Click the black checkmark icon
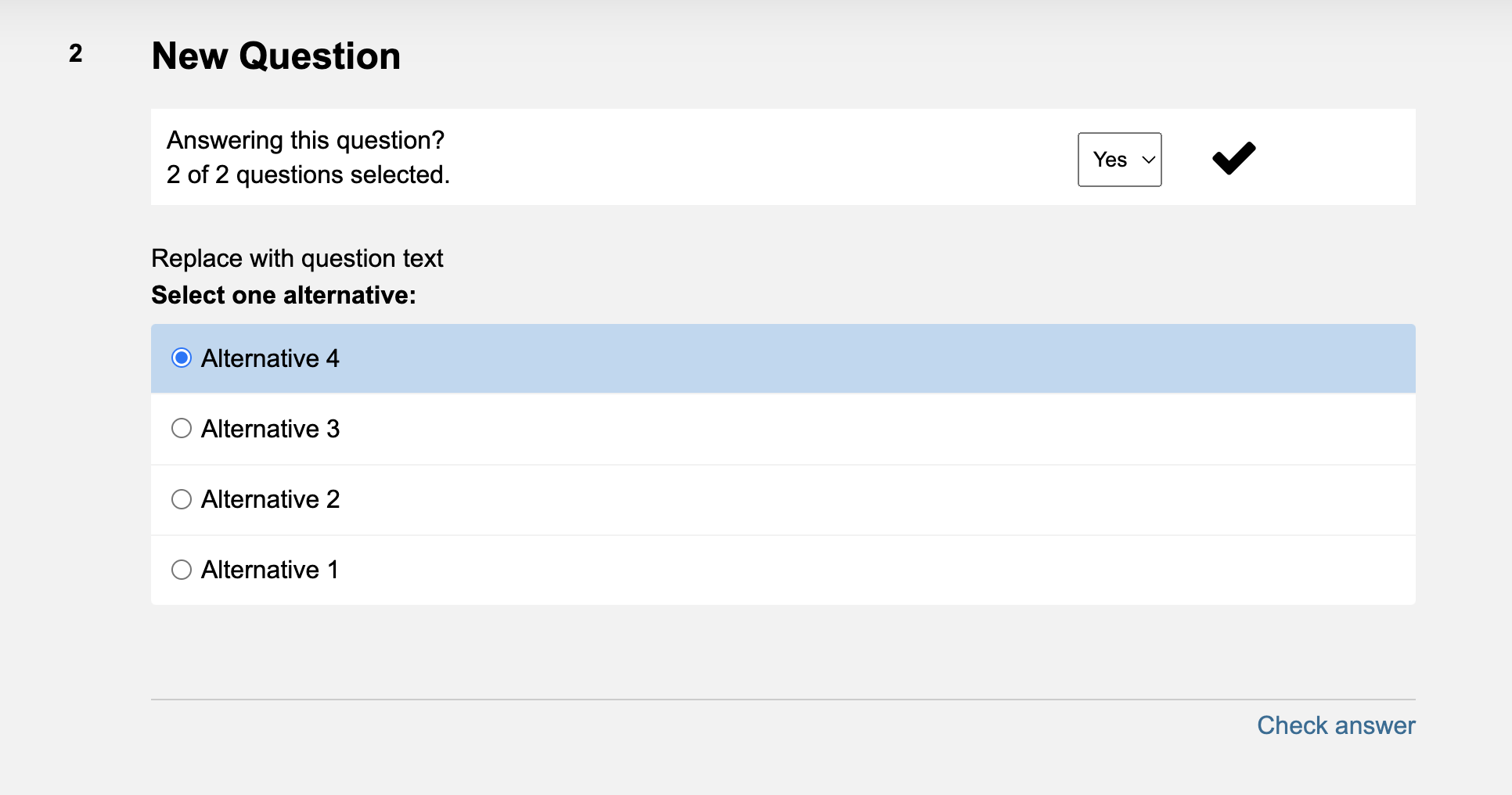This screenshot has width=1512, height=795. (1234, 158)
